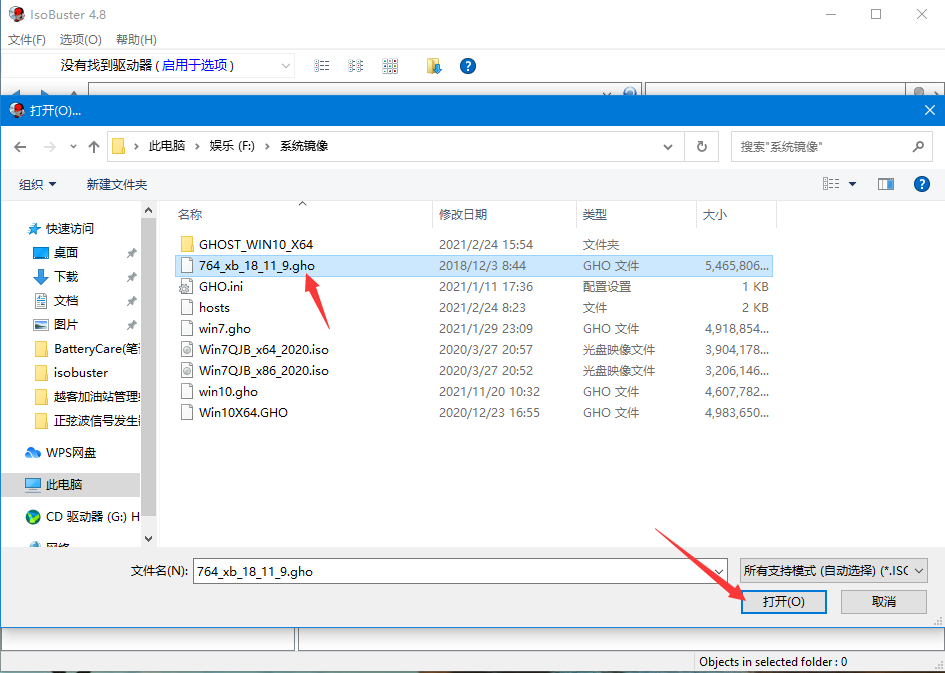This screenshot has width=945, height=673.
Task: Click the IsoBuster toolbar help icon
Action: [x=467, y=66]
